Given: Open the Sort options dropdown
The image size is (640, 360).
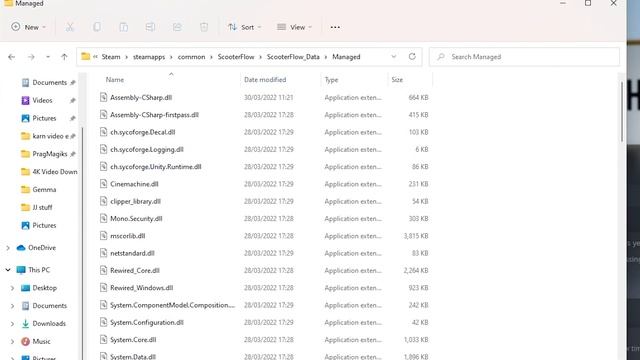Looking at the screenshot, I should (x=244, y=27).
